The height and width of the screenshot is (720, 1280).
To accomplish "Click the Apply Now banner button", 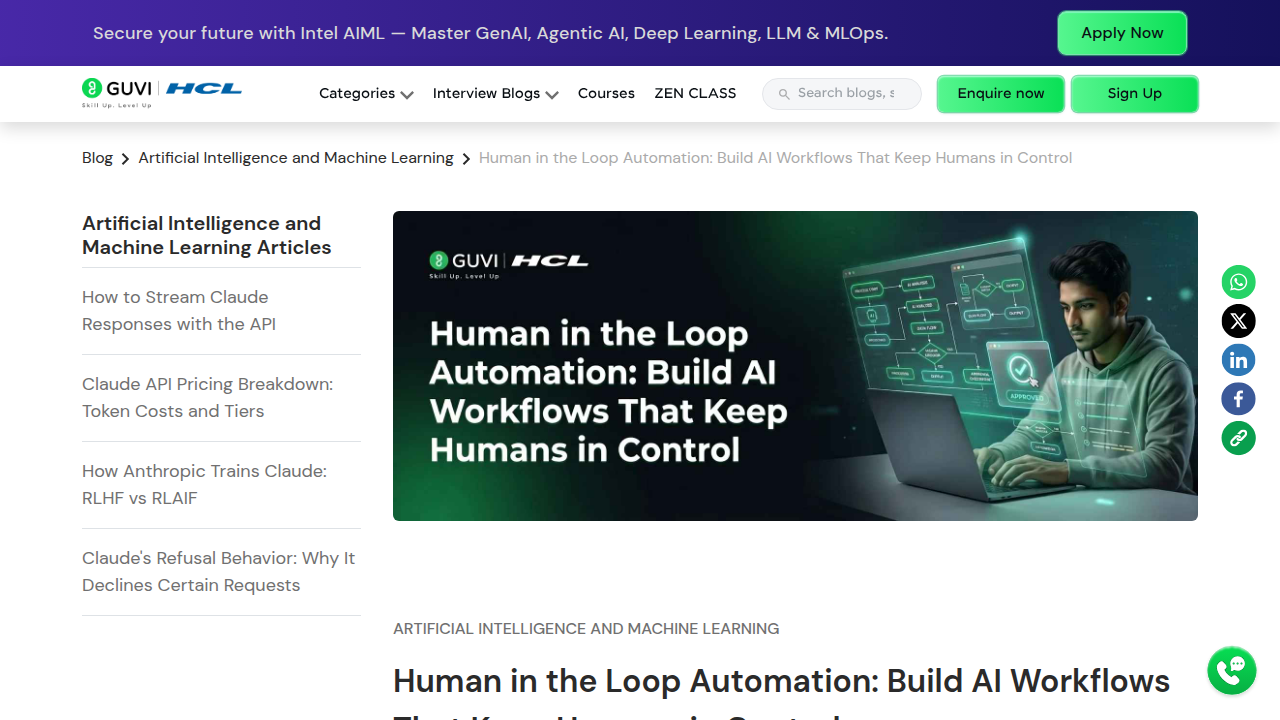I will (x=1122, y=33).
